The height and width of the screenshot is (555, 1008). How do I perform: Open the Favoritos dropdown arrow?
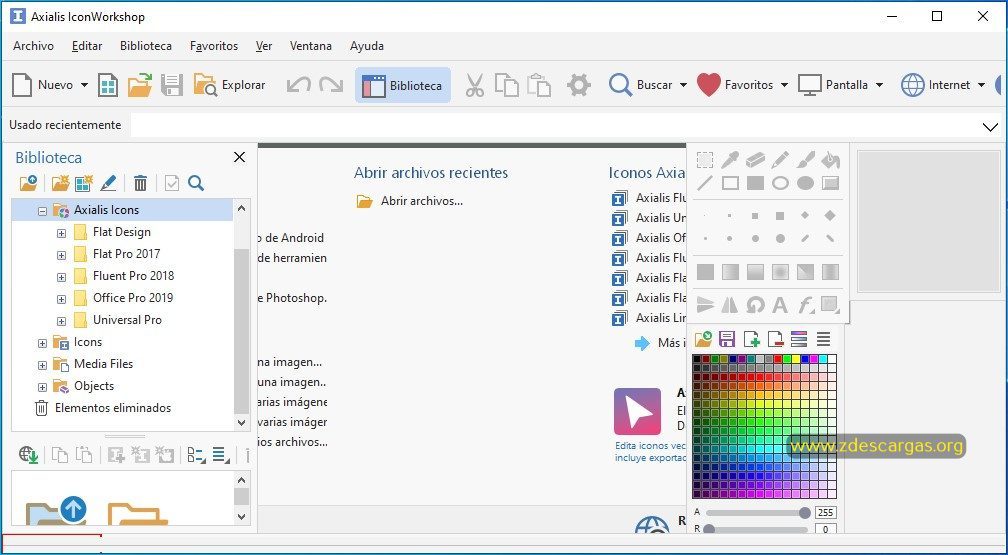[x=784, y=85]
